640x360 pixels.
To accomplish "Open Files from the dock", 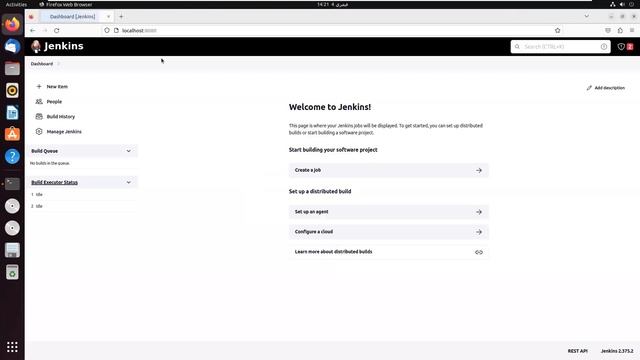I will [12, 69].
